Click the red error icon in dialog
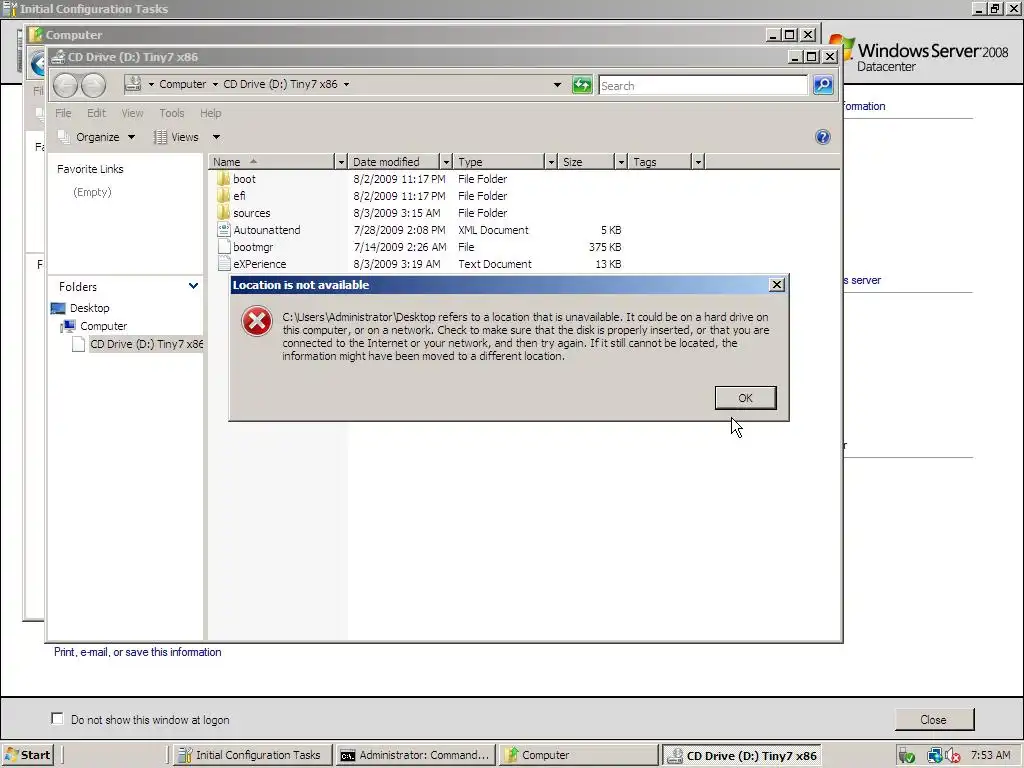This screenshot has width=1024, height=768. [257, 321]
